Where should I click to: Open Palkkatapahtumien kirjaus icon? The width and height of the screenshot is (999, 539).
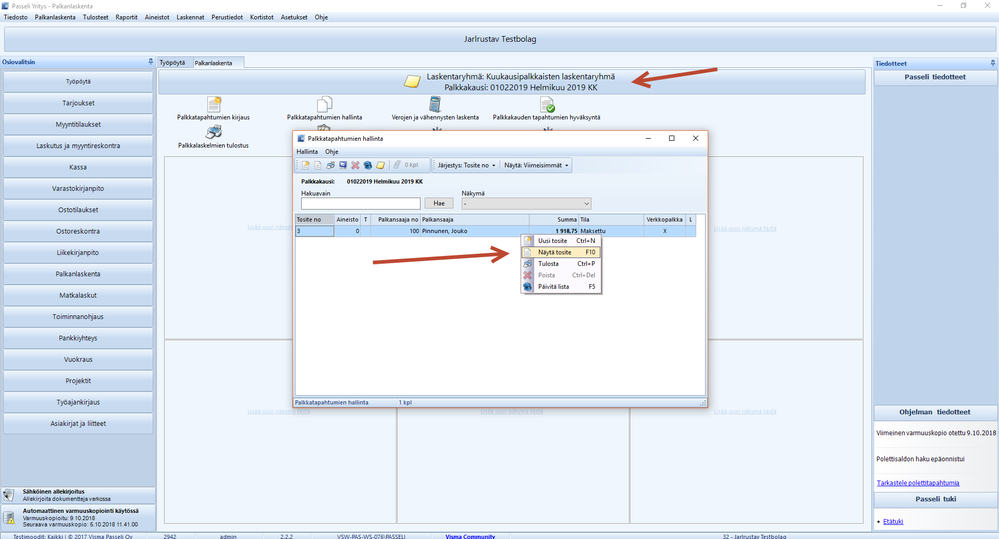coord(213,104)
